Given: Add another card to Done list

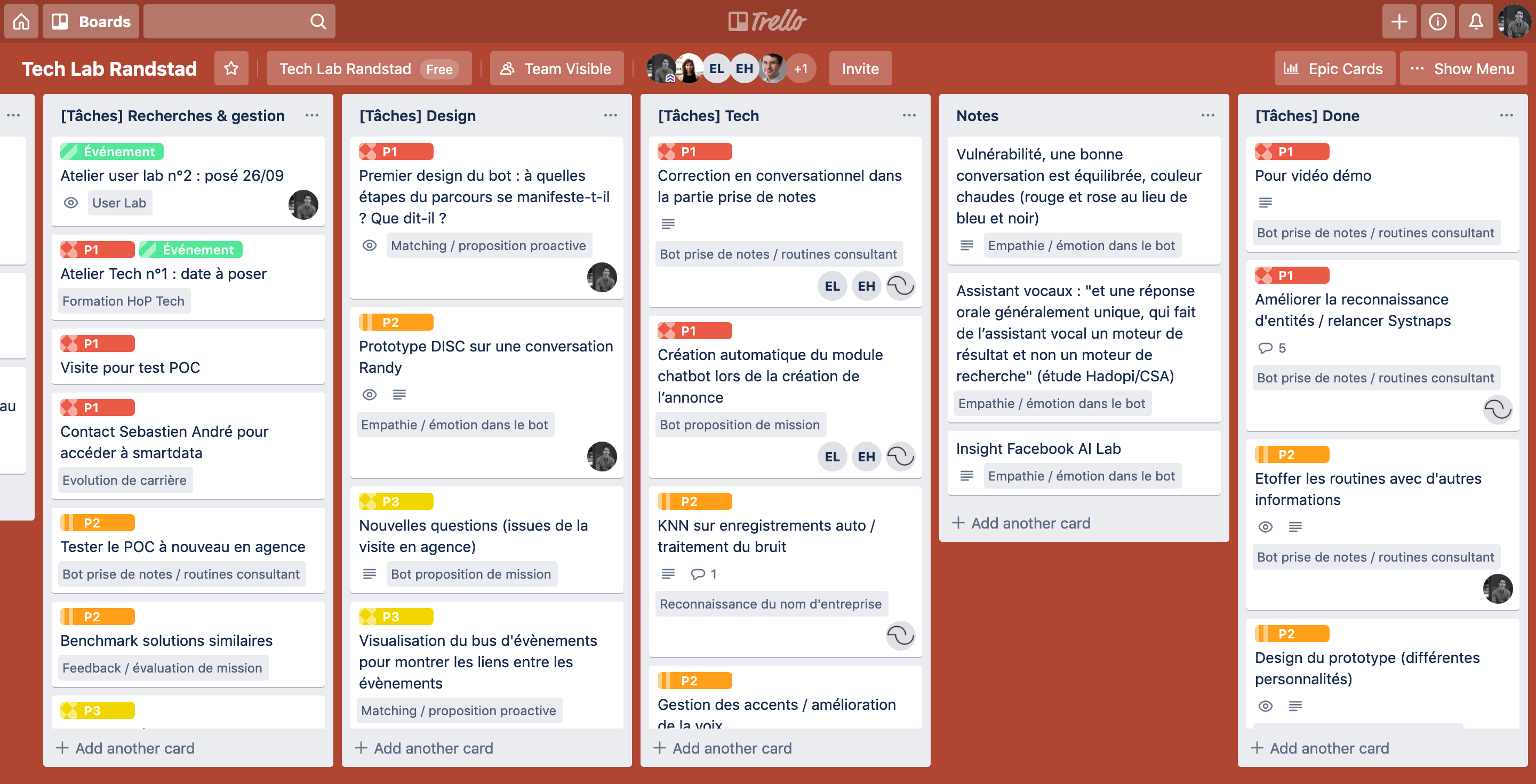Looking at the screenshot, I should (x=1321, y=748).
